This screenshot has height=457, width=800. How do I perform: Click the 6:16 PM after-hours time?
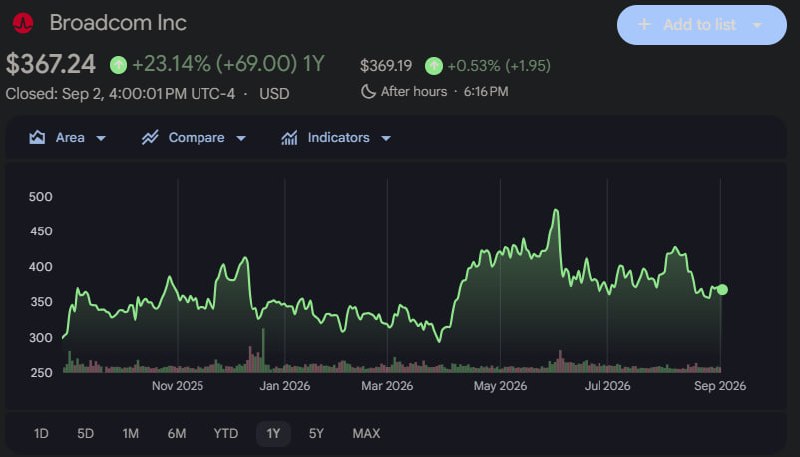[x=486, y=92]
